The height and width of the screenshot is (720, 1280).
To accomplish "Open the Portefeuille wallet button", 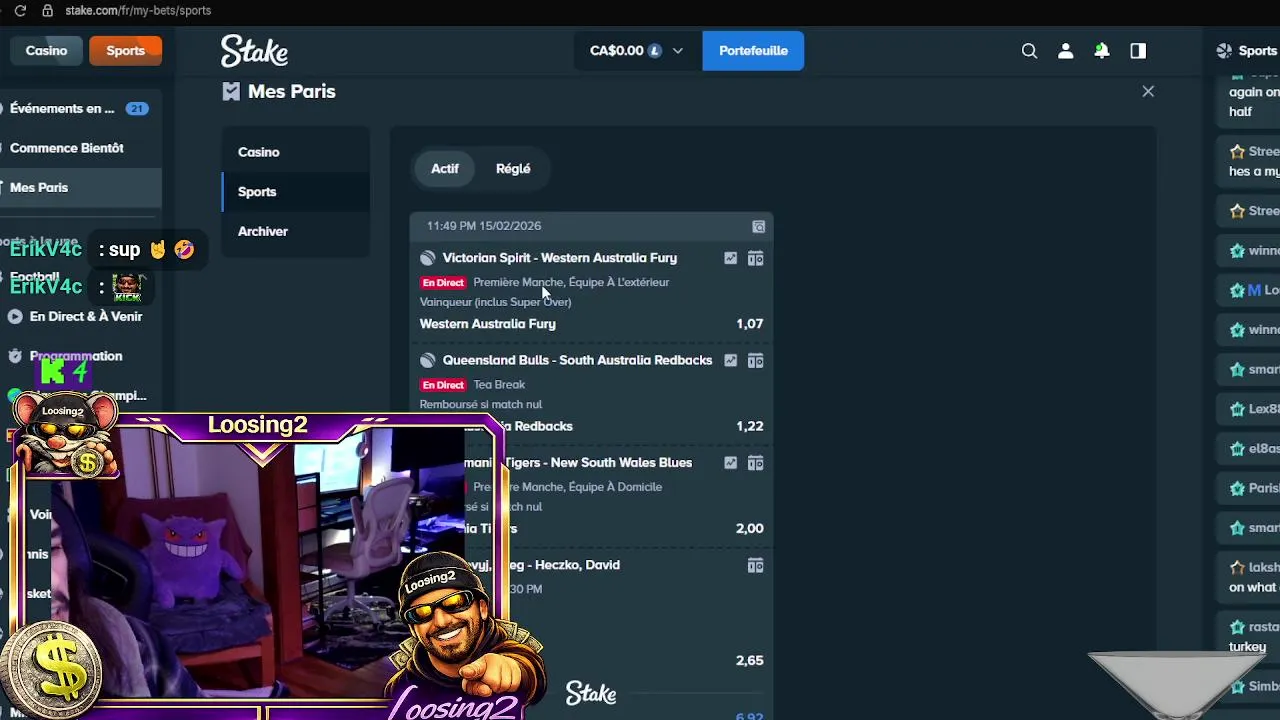I will pyautogui.click(x=753, y=51).
